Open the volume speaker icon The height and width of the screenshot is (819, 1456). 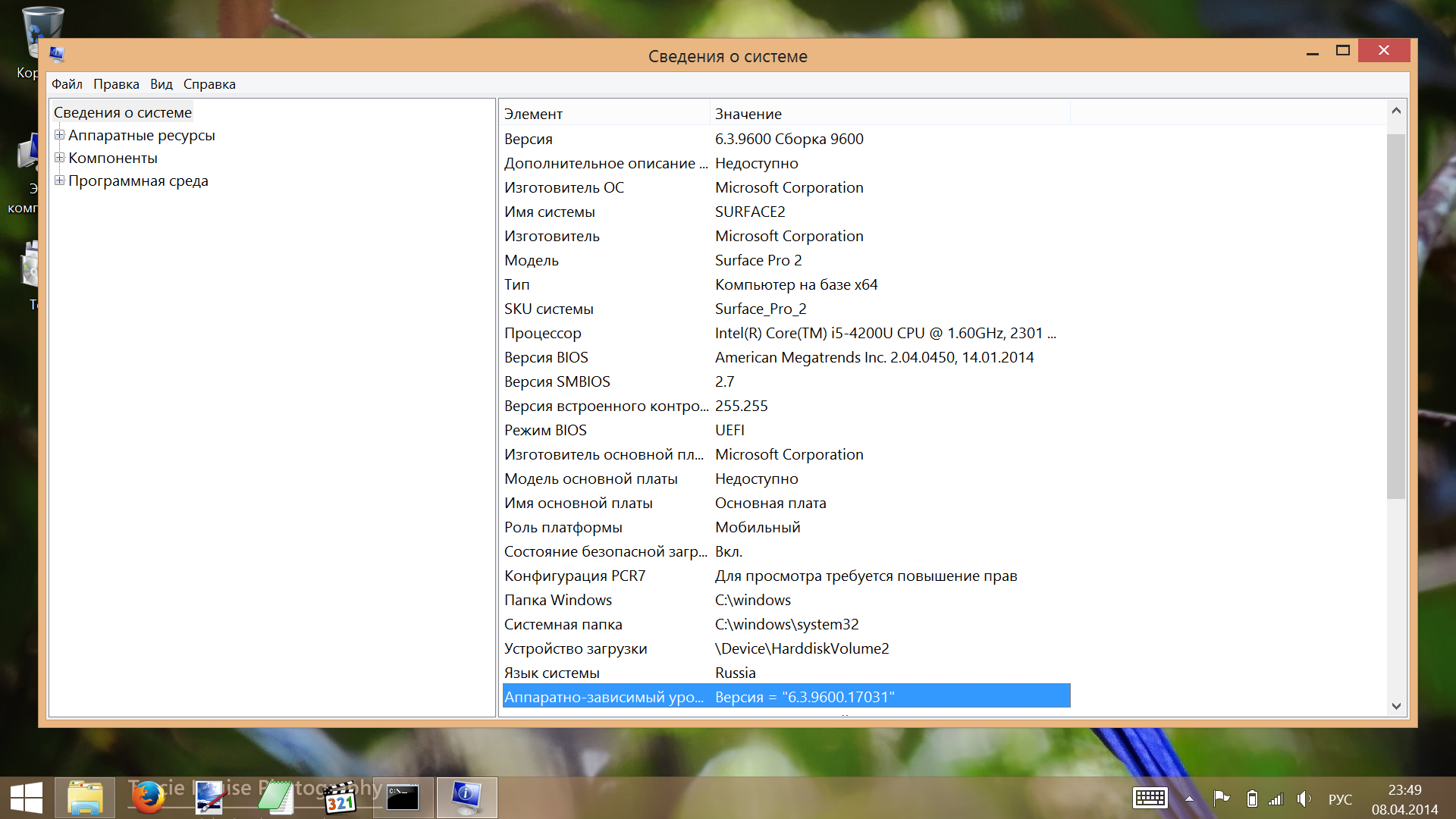[x=1304, y=799]
